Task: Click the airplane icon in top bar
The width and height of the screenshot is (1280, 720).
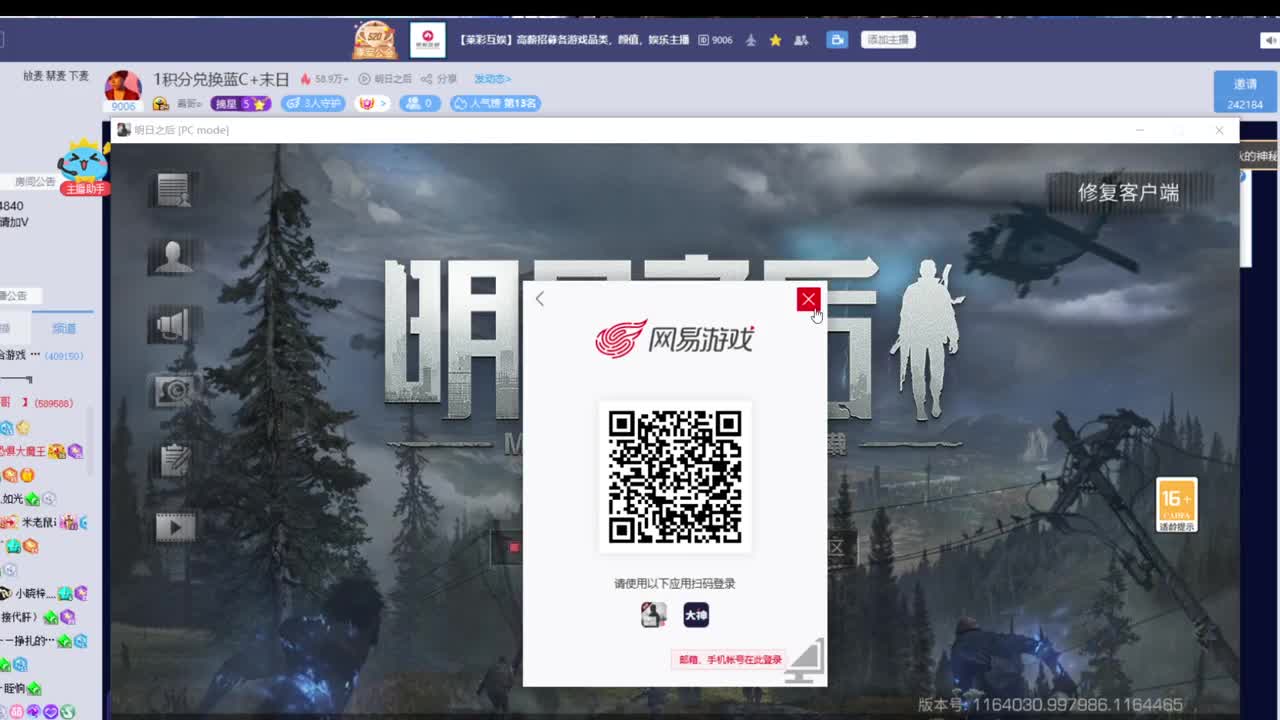Action: pos(750,40)
